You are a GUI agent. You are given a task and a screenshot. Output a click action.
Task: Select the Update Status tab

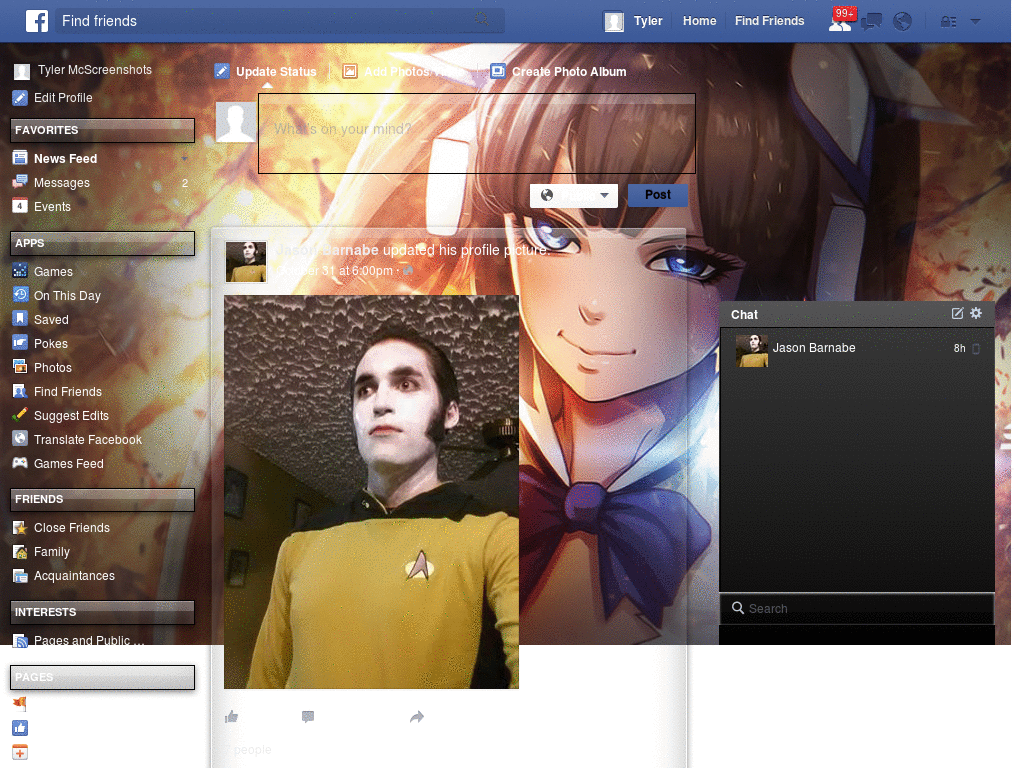click(x=266, y=71)
